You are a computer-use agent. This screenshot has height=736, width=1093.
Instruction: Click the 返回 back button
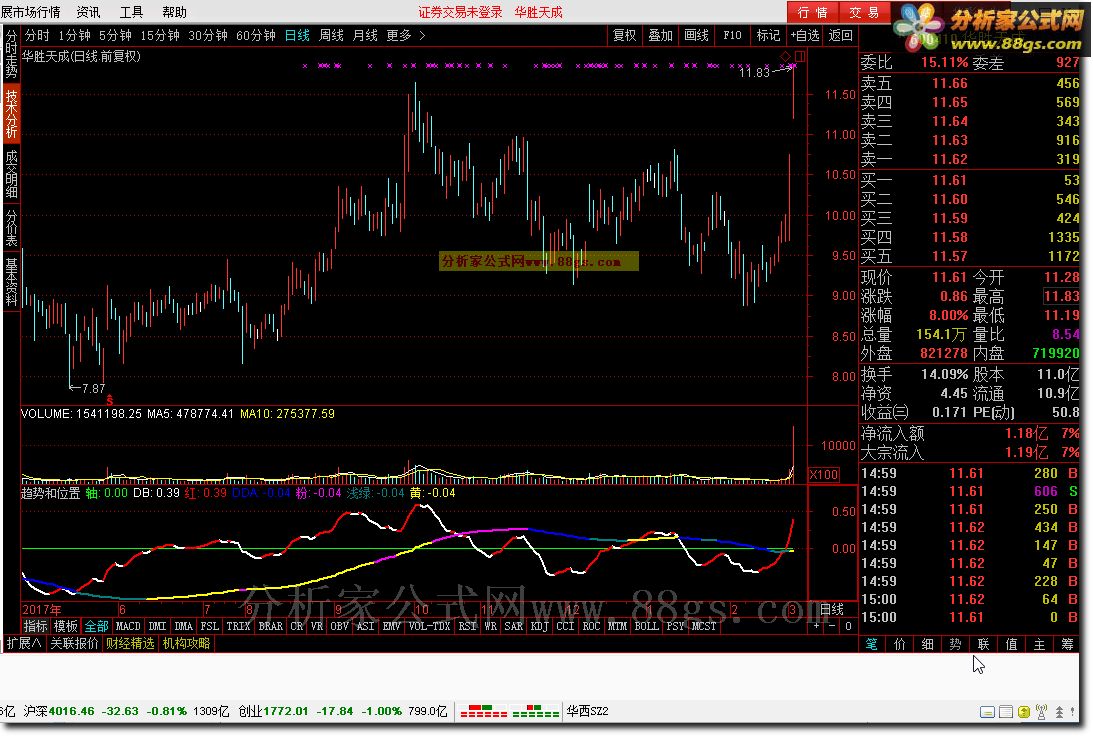841,36
